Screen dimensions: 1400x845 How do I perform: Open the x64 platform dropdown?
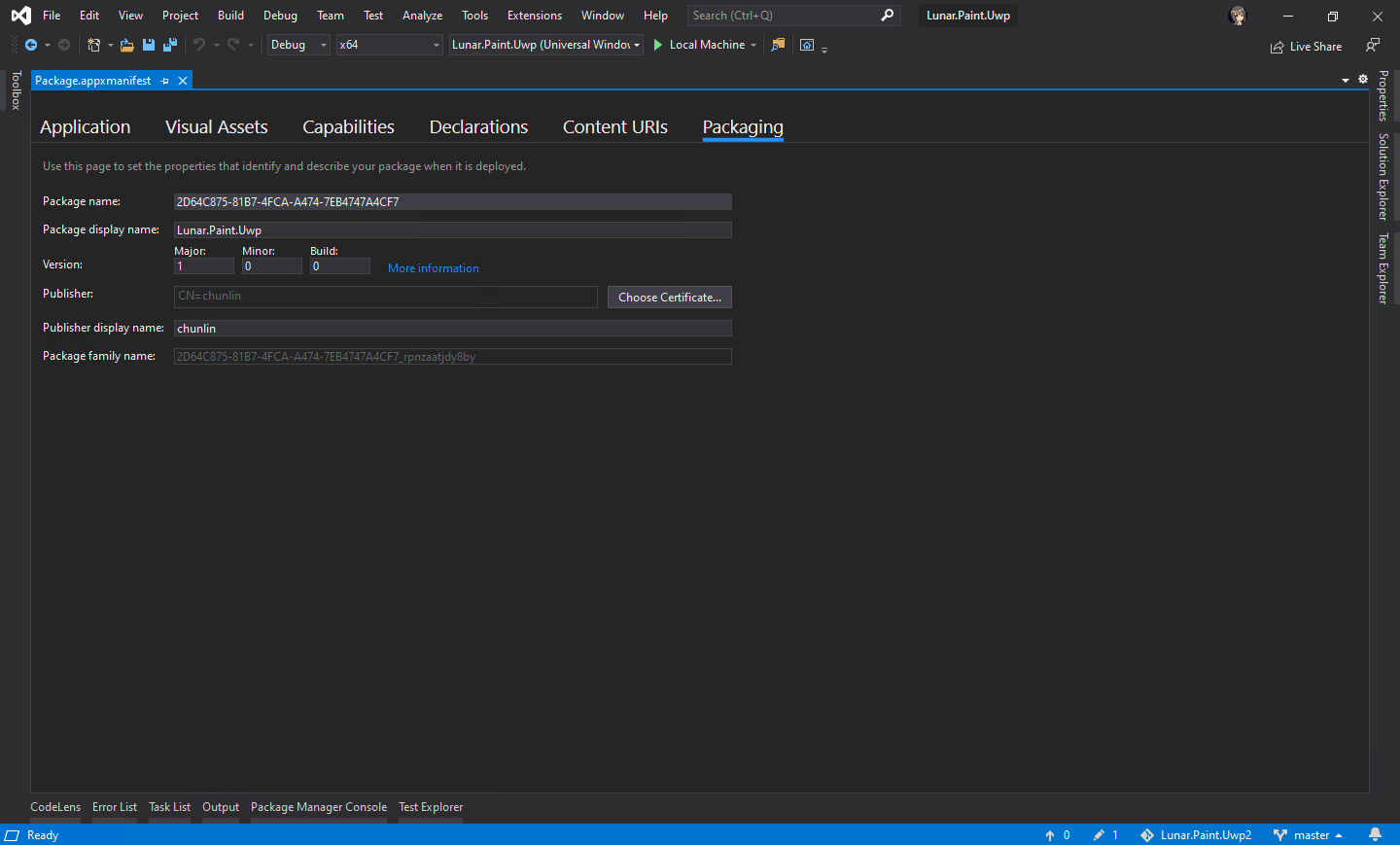[x=435, y=45]
